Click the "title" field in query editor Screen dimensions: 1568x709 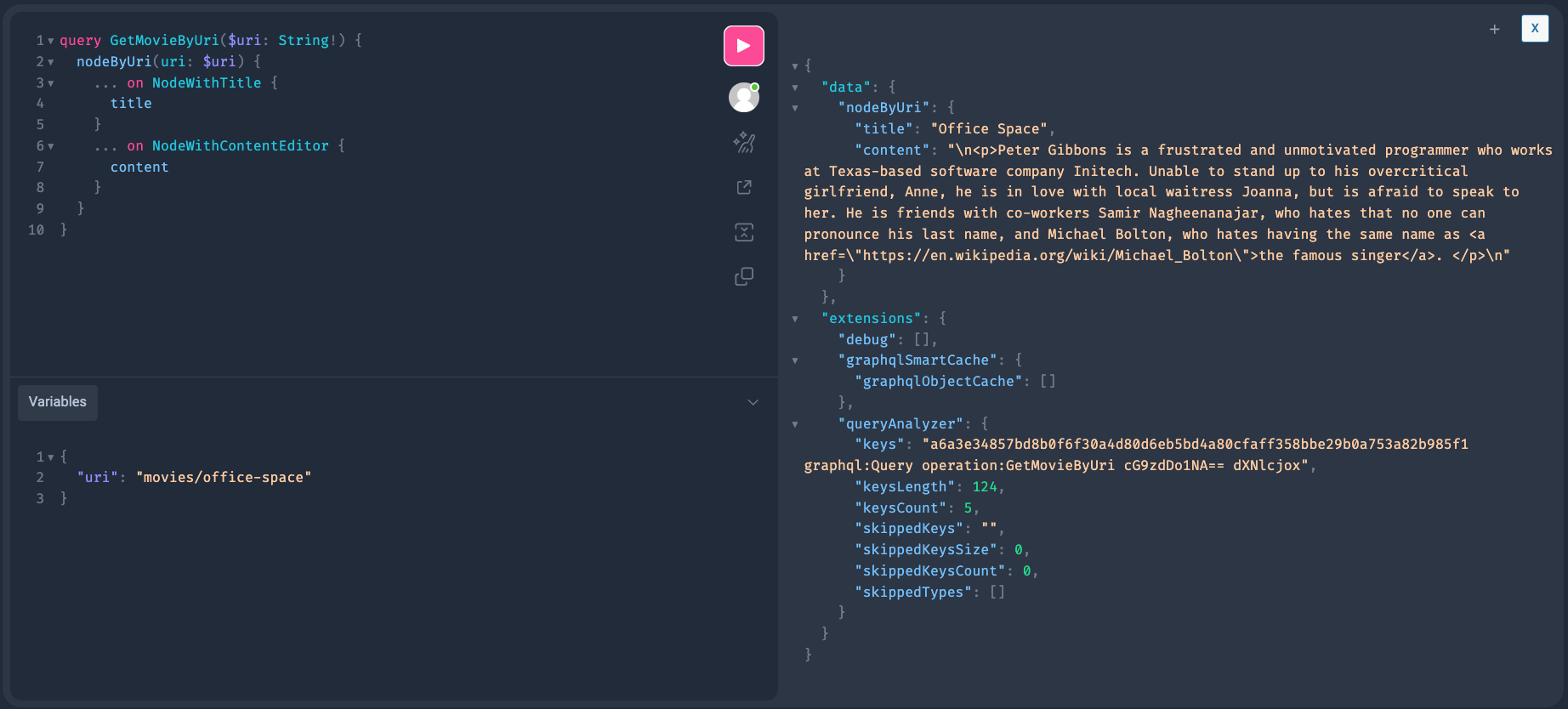[131, 103]
